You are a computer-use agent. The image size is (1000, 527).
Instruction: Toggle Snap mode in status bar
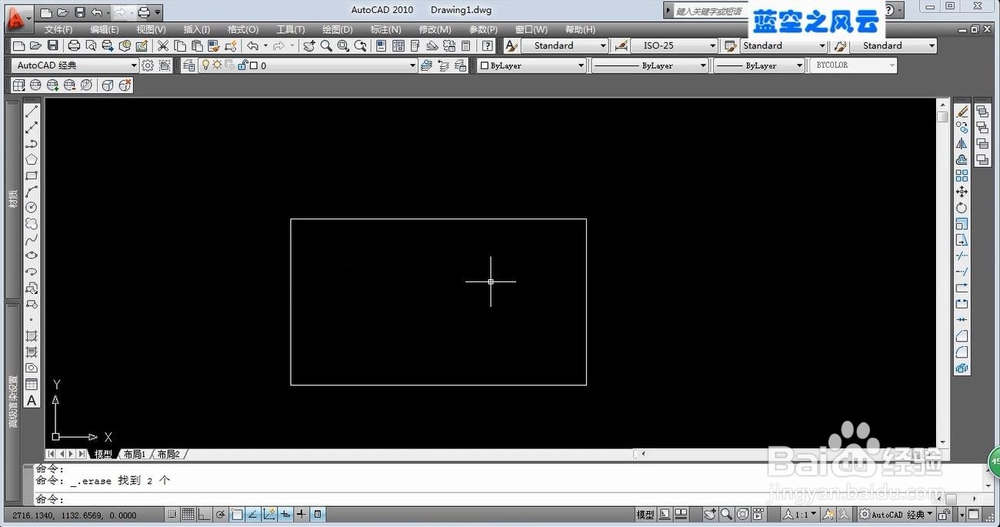coord(172,514)
